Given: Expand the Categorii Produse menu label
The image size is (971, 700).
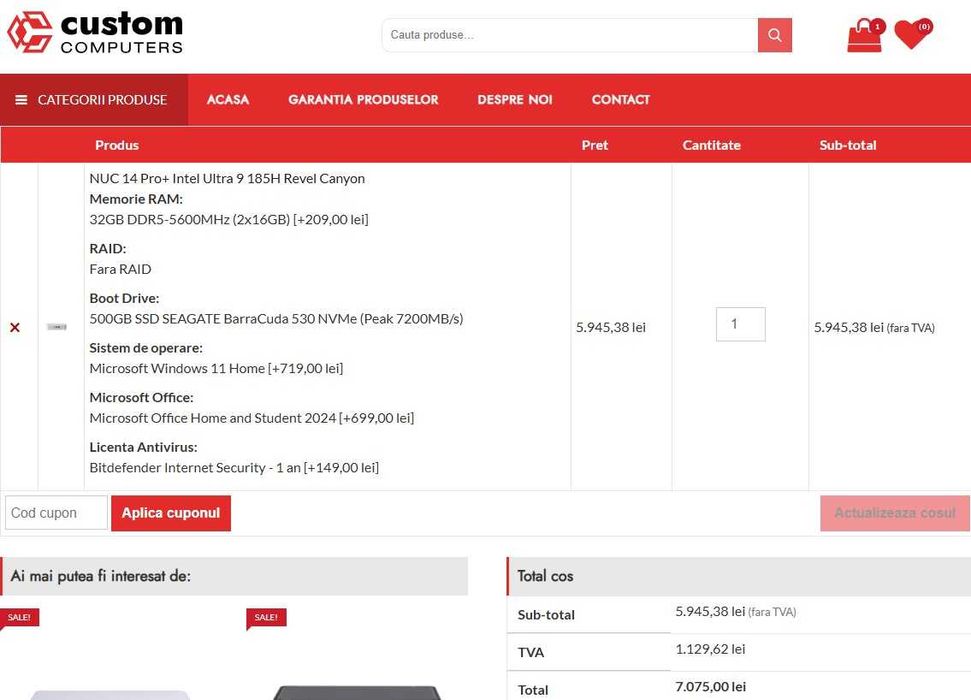Looking at the screenshot, I should click(x=102, y=100).
